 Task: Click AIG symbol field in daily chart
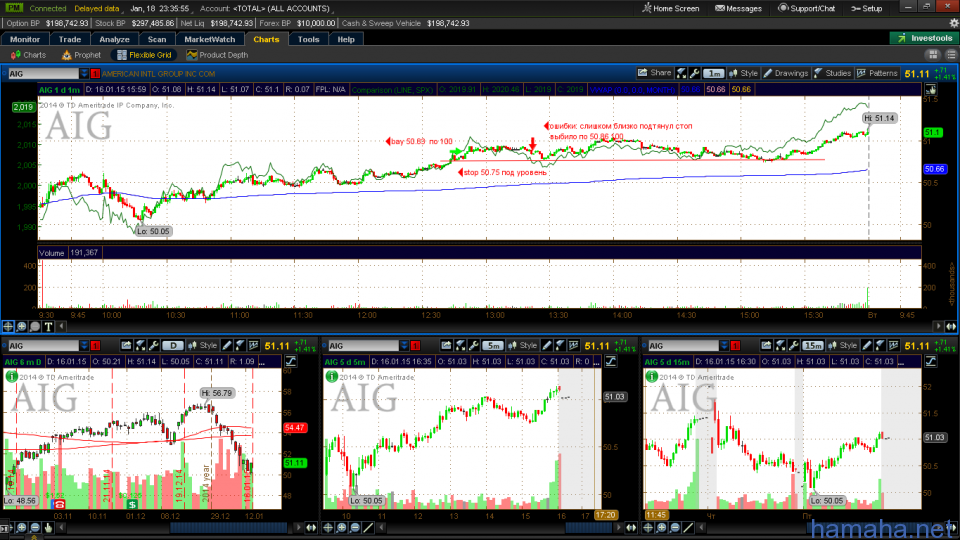[x=43, y=346]
